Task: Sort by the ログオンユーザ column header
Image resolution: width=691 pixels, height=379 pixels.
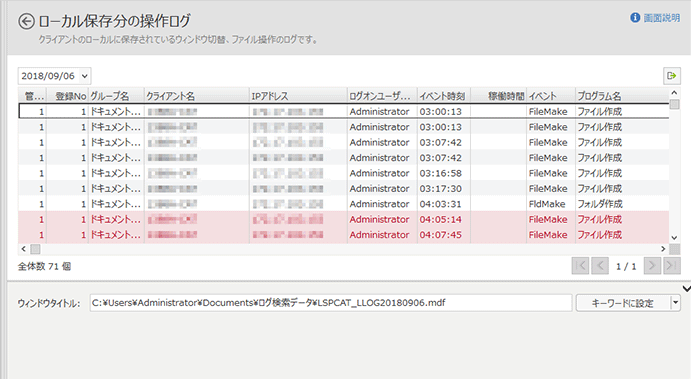Action: pyautogui.click(x=382, y=96)
